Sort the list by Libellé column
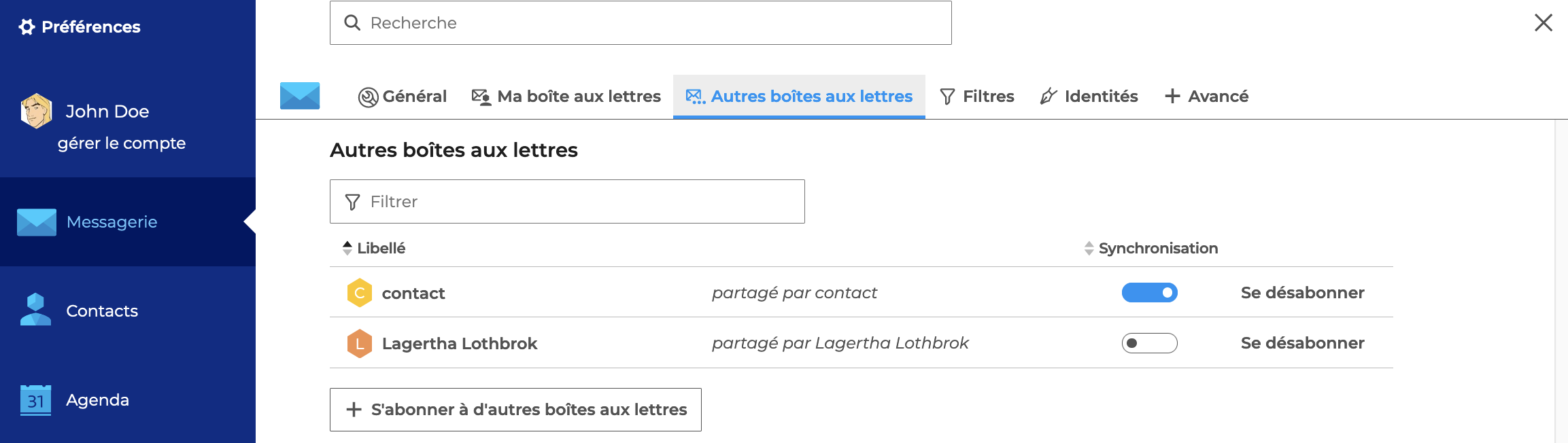The width and height of the screenshot is (1568, 443). (374, 248)
